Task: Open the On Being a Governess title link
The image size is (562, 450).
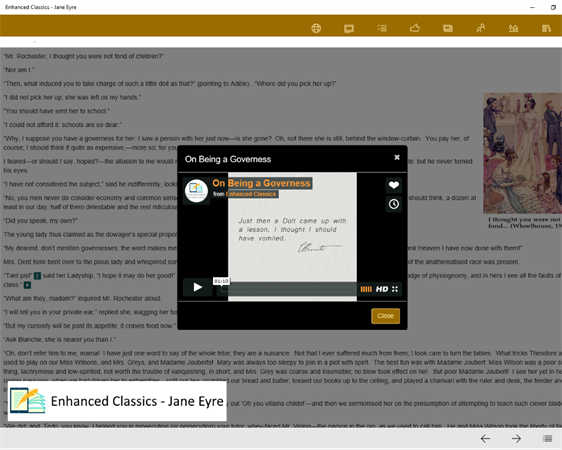Action: click(x=261, y=183)
